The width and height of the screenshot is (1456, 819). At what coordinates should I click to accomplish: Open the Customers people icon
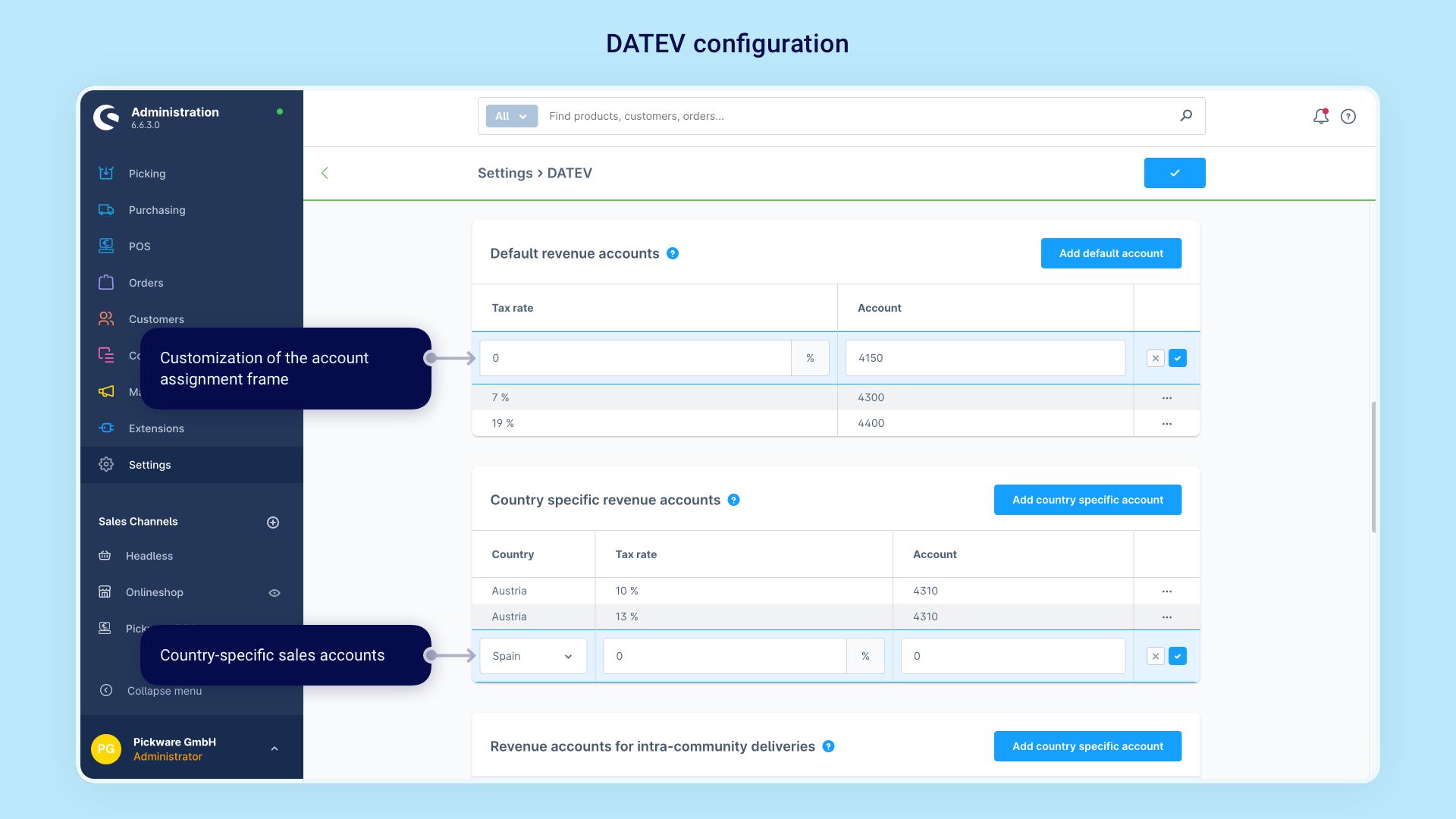[106, 318]
